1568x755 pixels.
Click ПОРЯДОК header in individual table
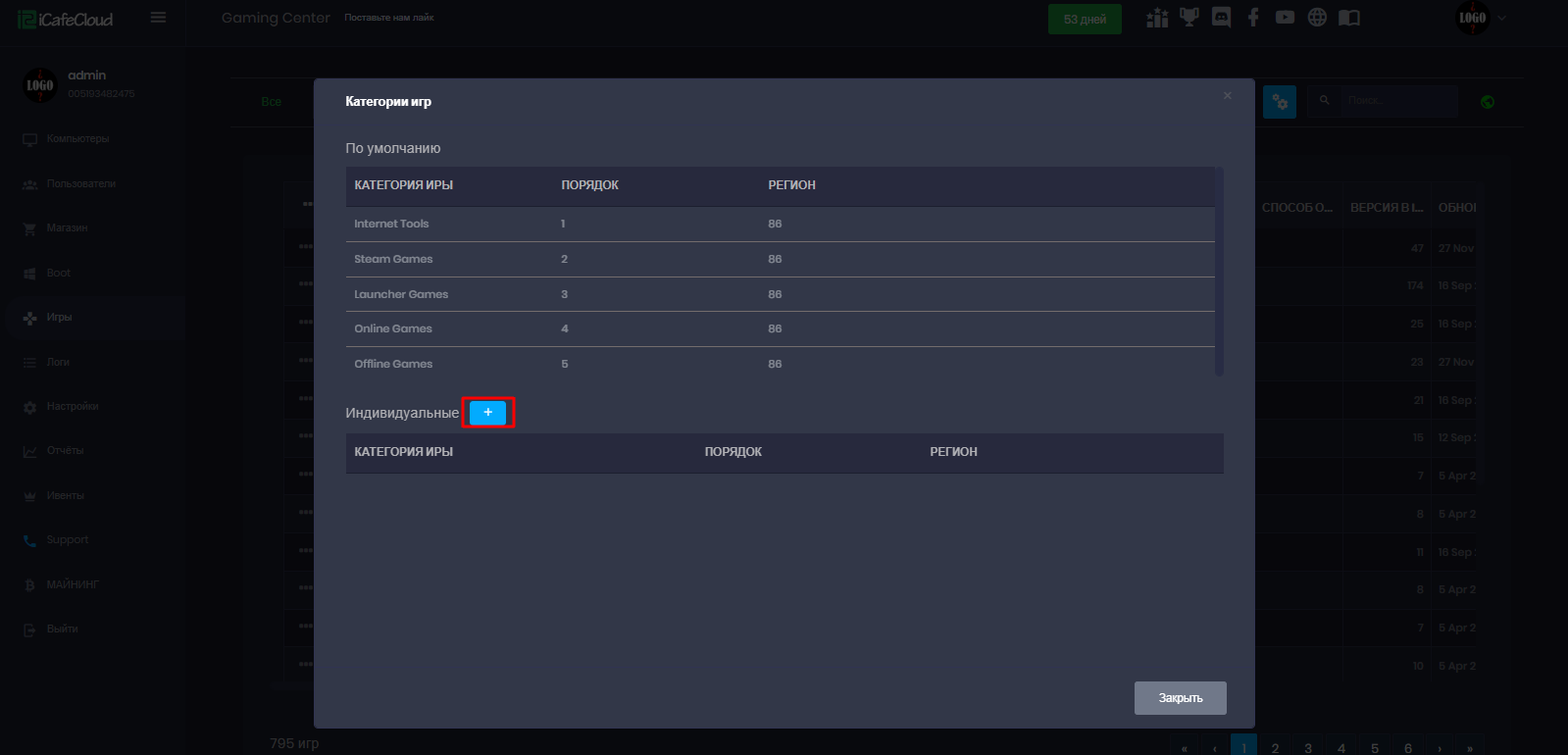tap(733, 452)
